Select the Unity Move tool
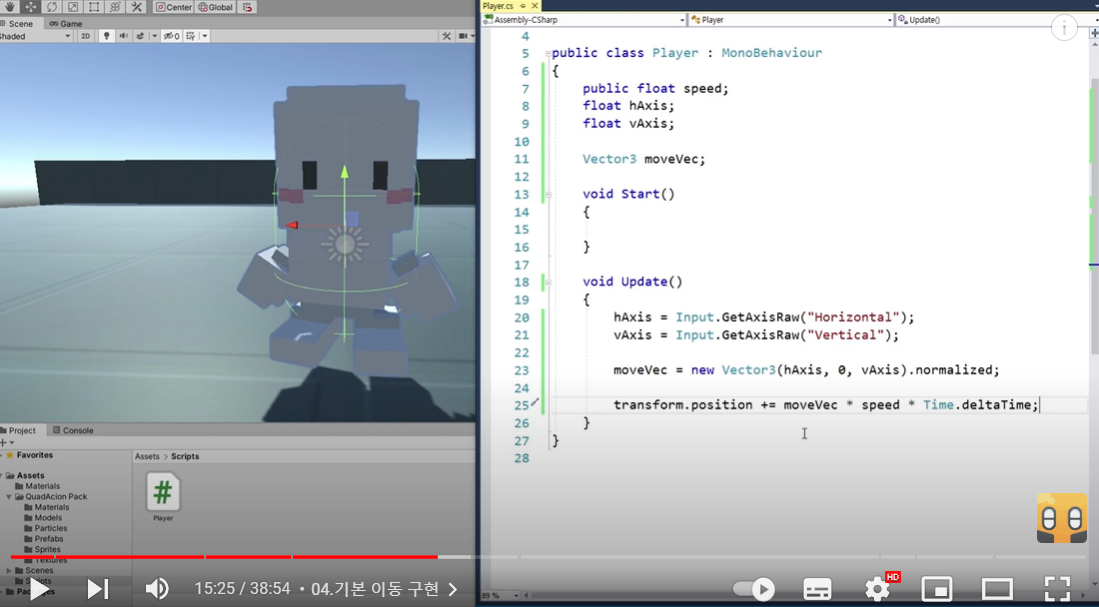 click(31, 7)
